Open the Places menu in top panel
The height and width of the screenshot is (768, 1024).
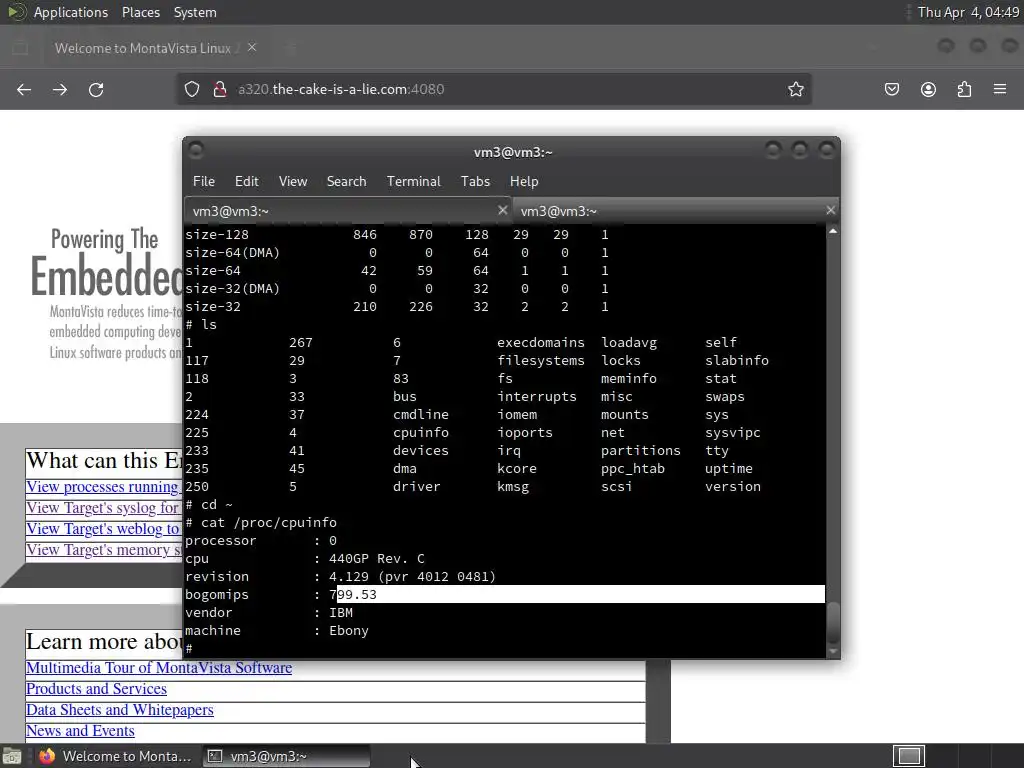coord(140,12)
